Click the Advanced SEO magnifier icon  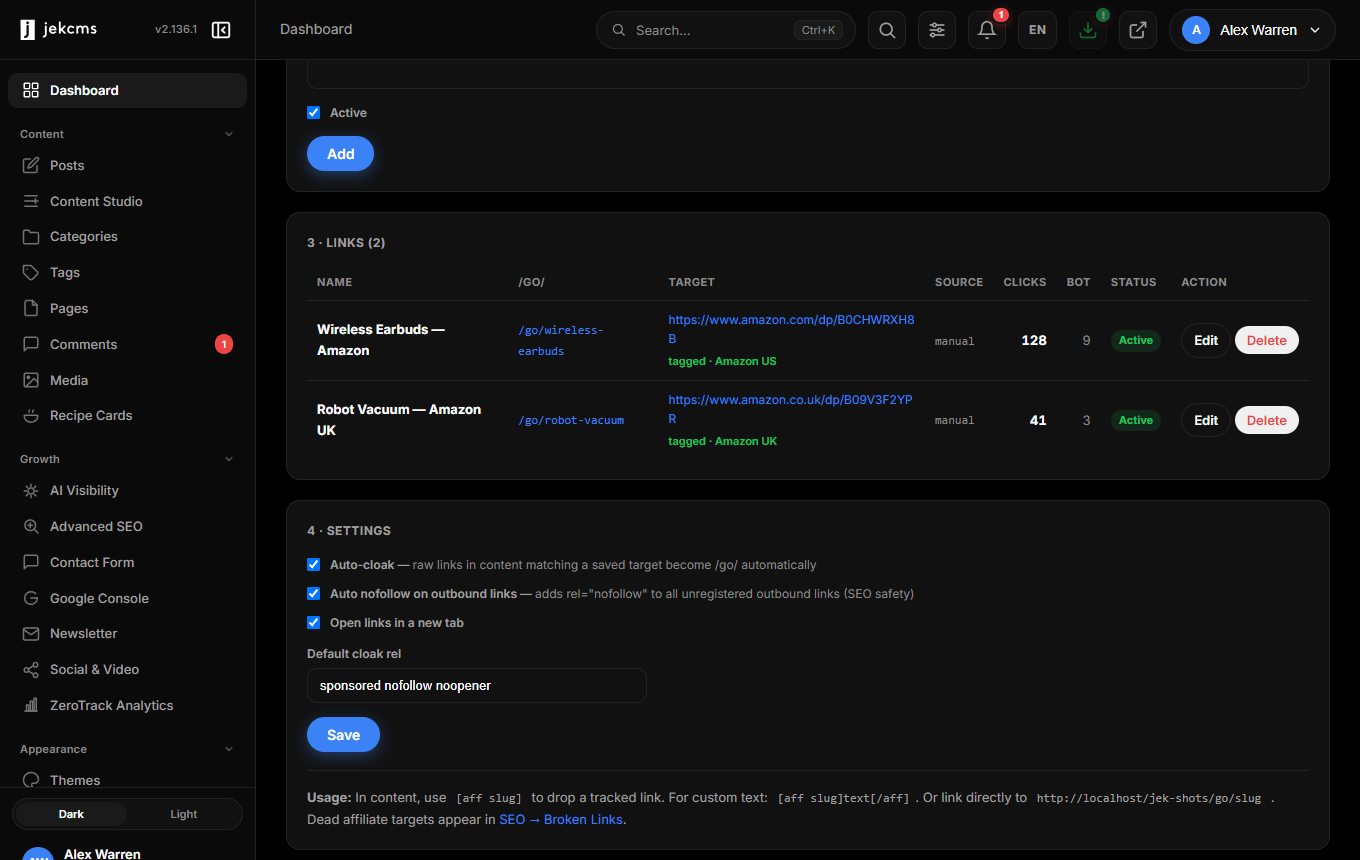click(x=31, y=526)
